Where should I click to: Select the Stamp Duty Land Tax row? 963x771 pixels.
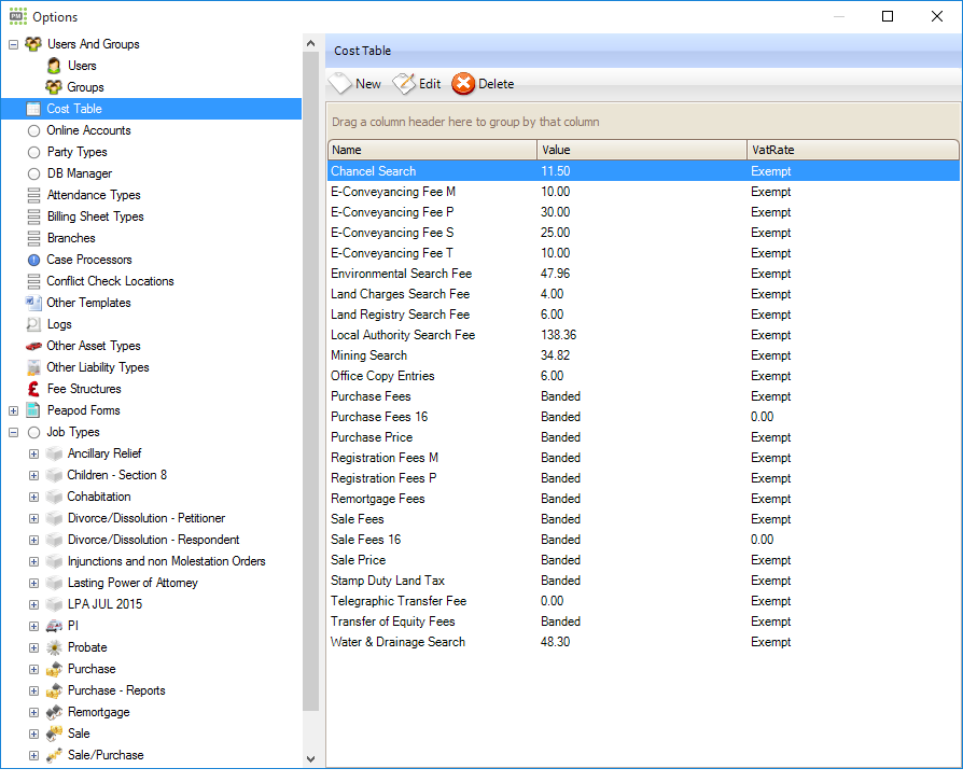pos(388,581)
